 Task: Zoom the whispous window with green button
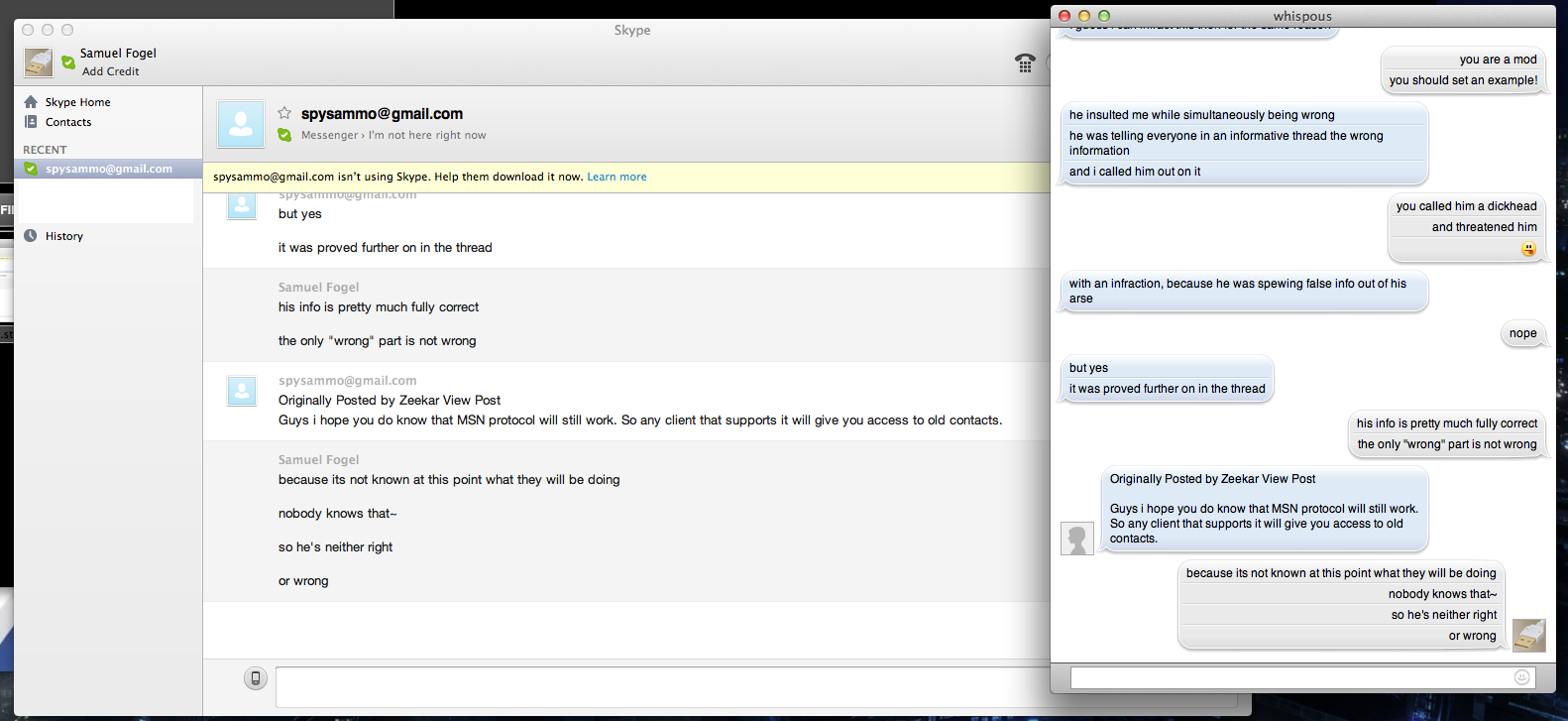point(1104,16)
